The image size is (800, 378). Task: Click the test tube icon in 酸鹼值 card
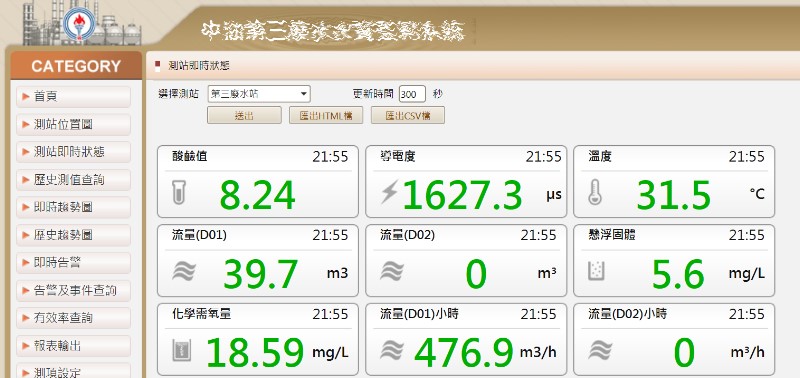pyautogui.click(x=179, y=193)
